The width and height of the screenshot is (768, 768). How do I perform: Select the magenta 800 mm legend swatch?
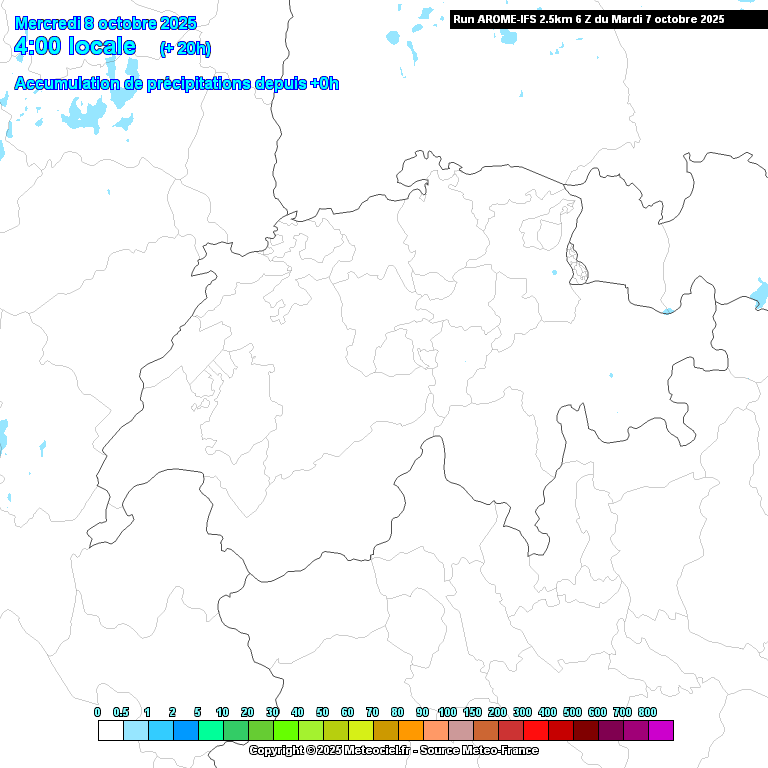point(661,731)
